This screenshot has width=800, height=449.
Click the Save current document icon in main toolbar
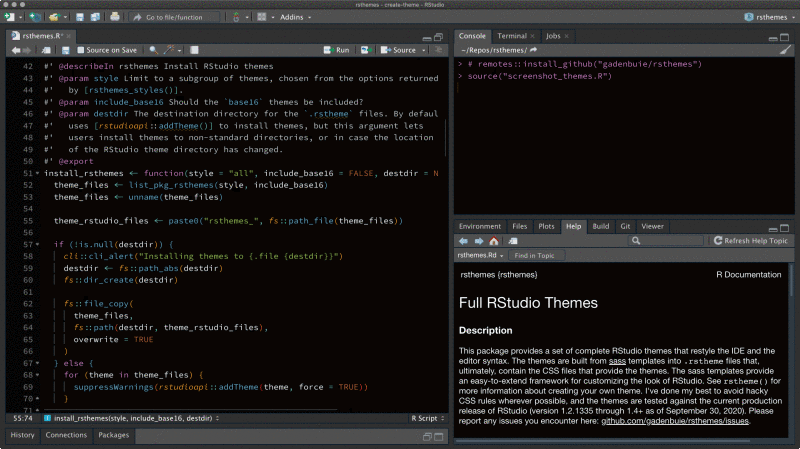click(x=80, y=17)
